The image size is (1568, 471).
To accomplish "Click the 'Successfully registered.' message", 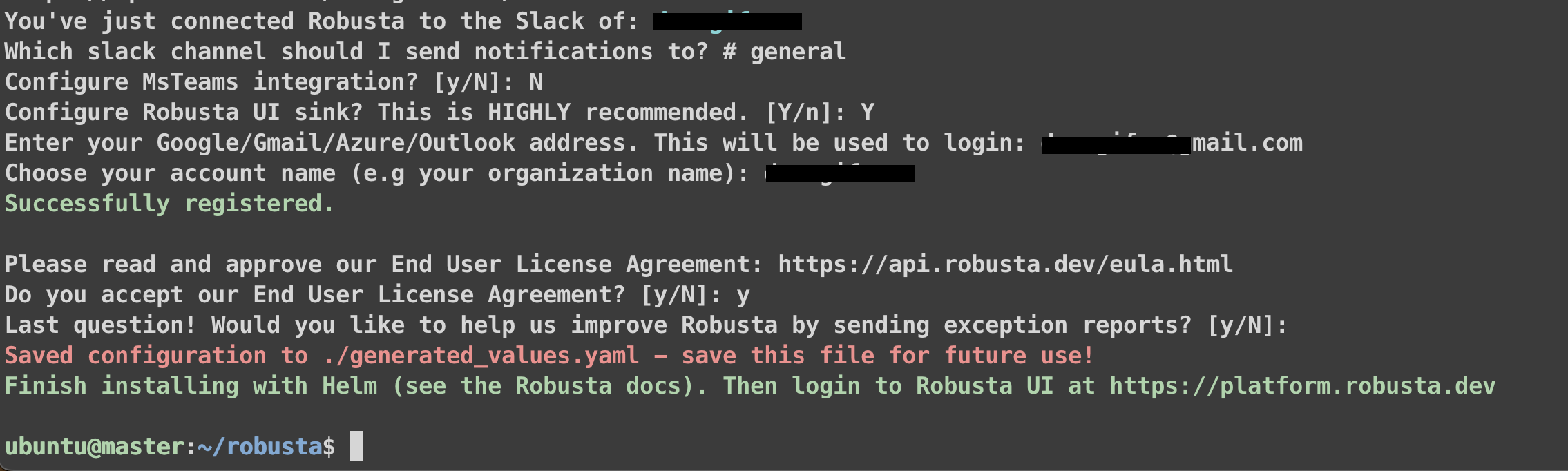I will click(x=169, y=204).
